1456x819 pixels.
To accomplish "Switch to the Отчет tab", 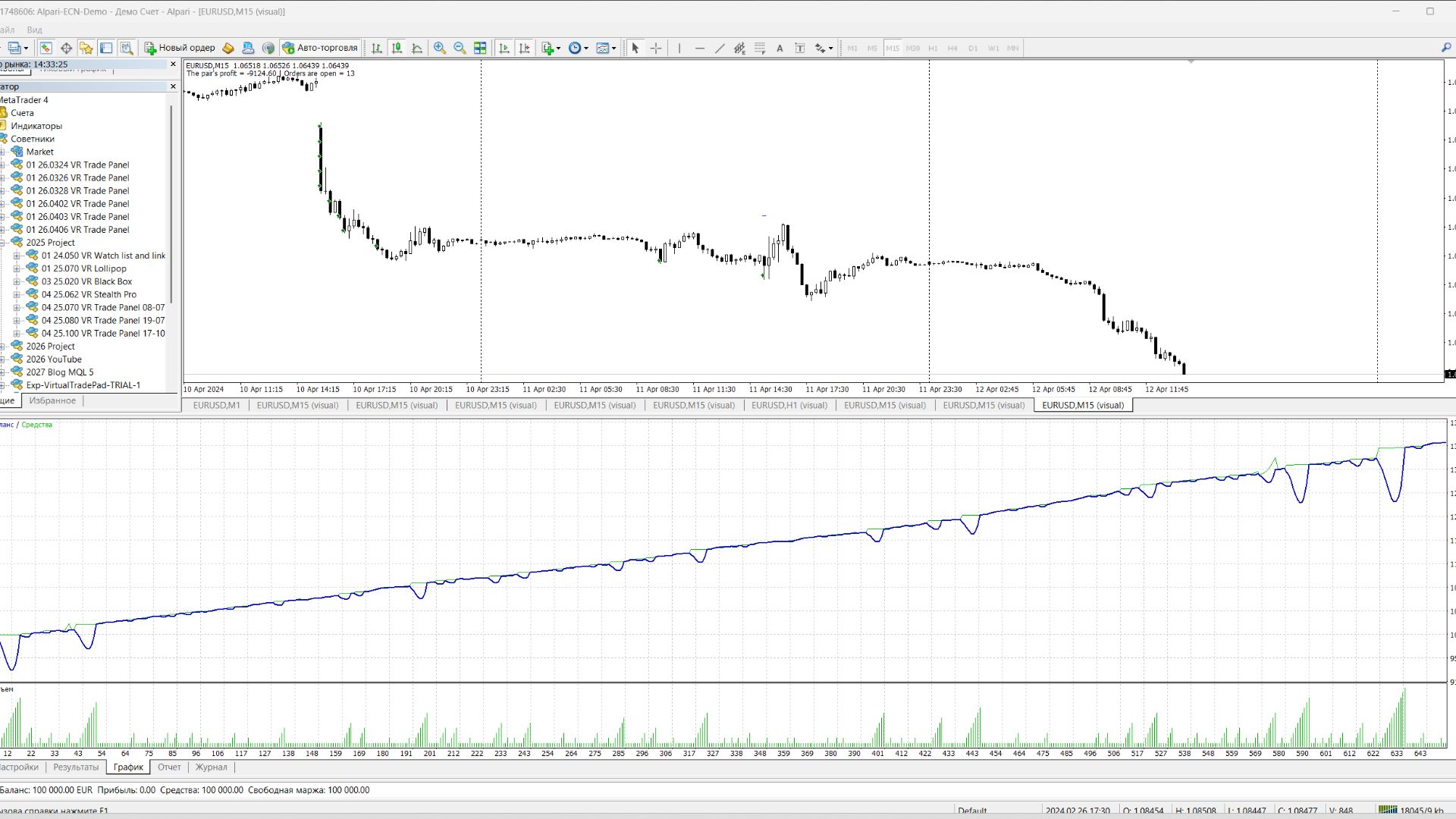I will coord(169,767).
